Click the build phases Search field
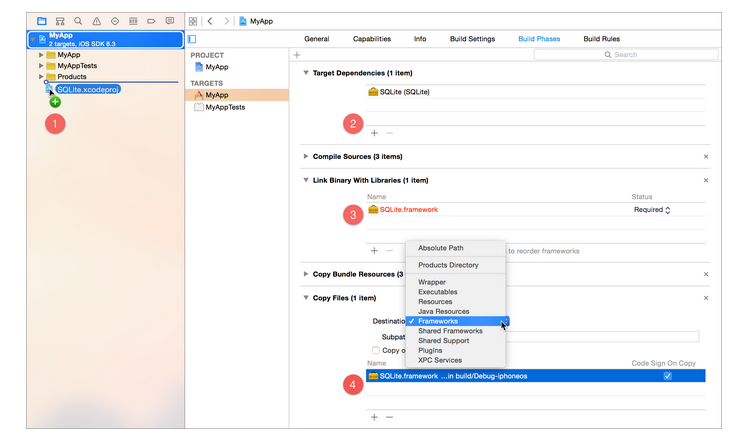 click(x=626, y=55)
